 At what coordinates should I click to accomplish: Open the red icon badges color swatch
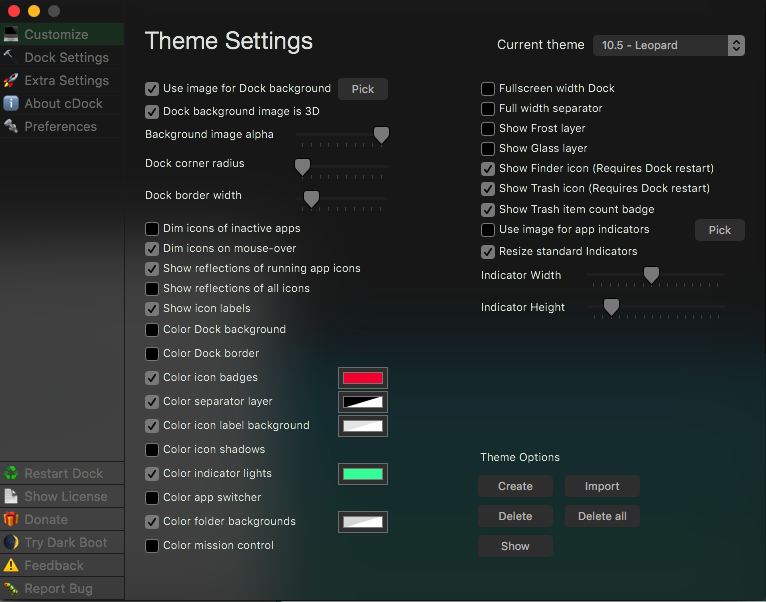(362, 378)
